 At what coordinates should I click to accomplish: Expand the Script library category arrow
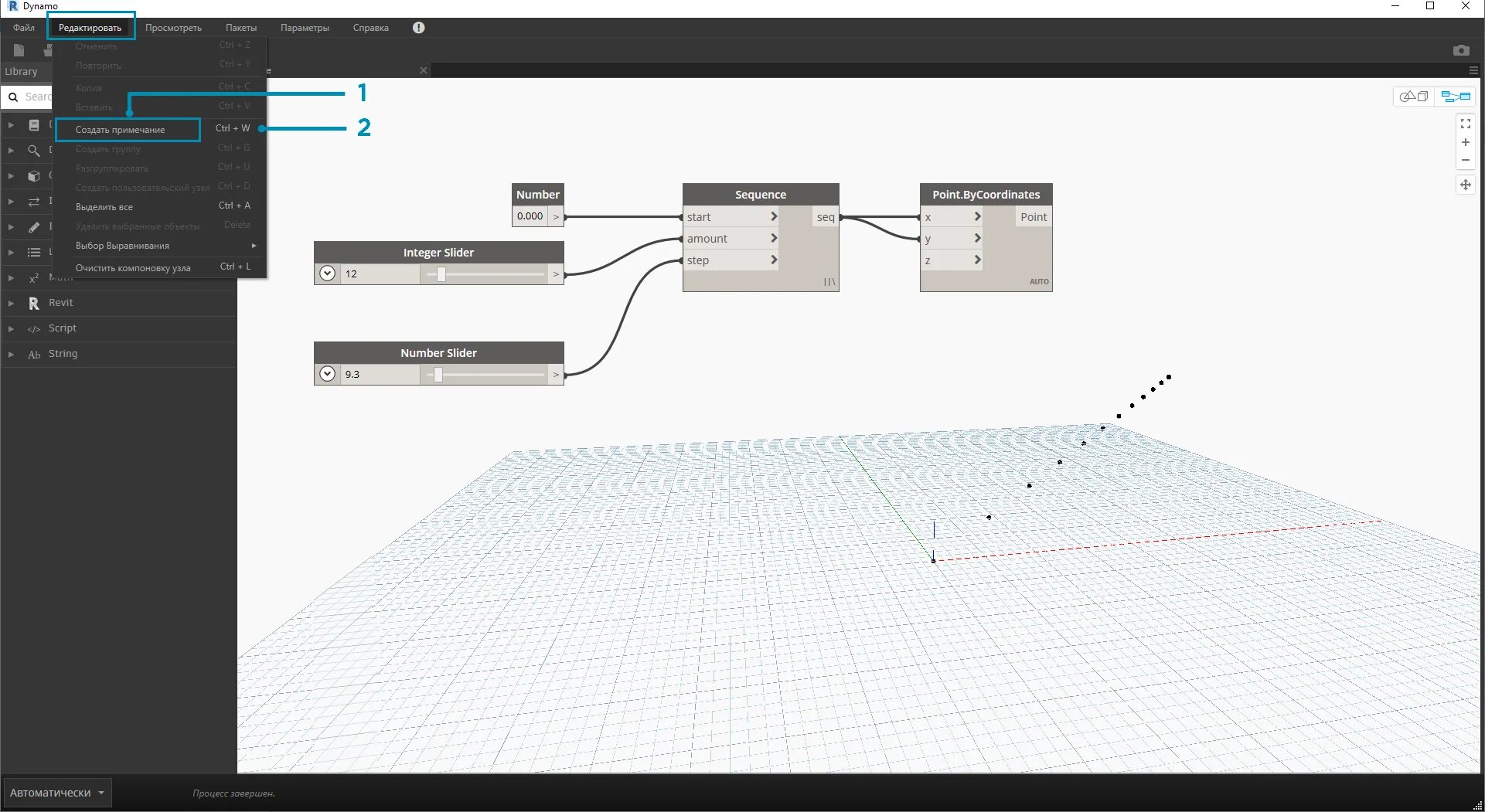pyautogui.click(x=11, y=329)
